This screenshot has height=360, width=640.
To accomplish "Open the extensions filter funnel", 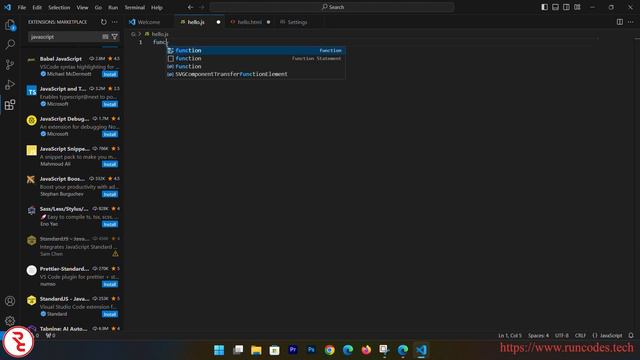I will (115, 37).
